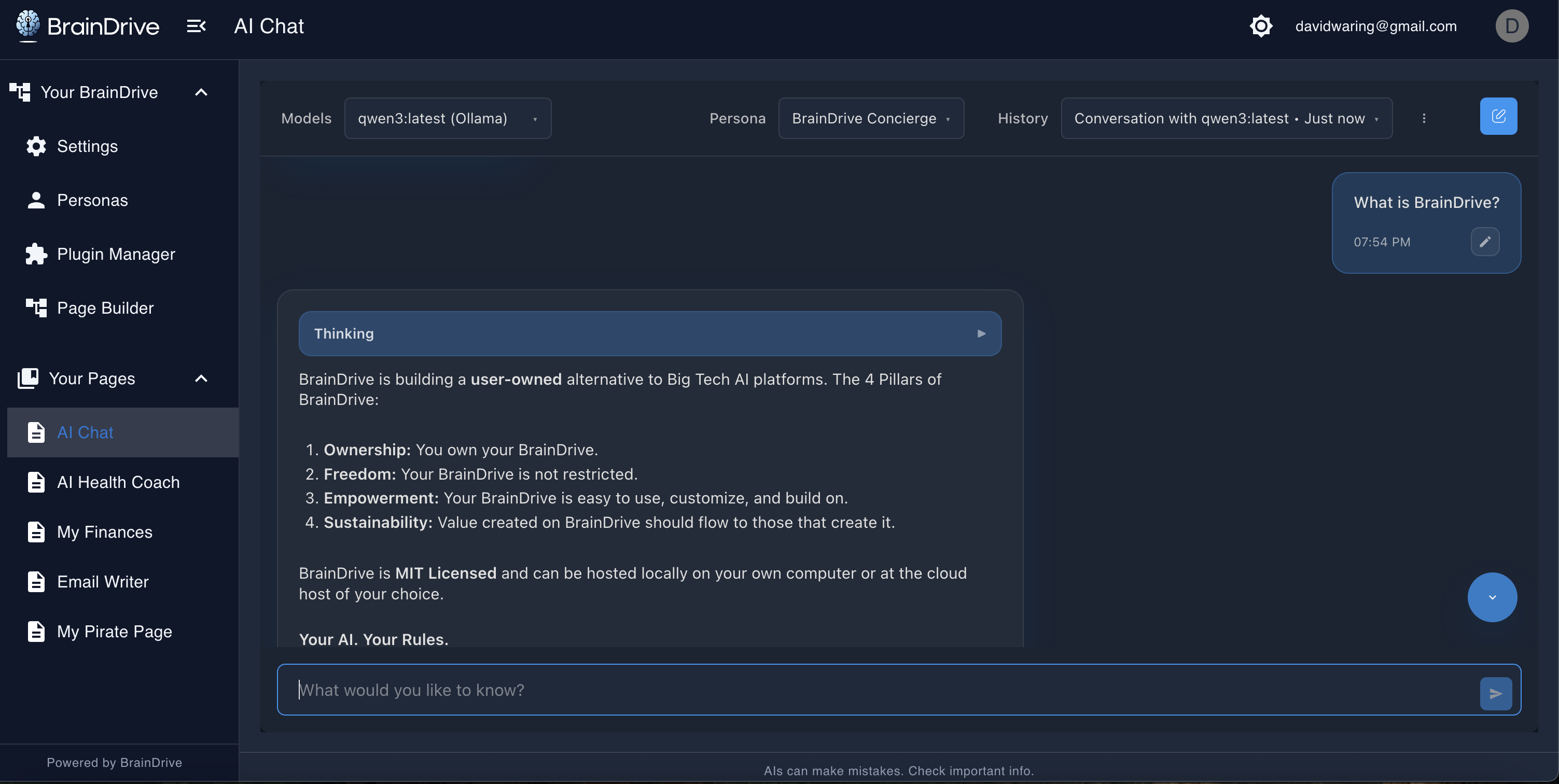1559x784 pixels.
Task: Open the Page Builder sidebar item
Action: coord(105,308)
